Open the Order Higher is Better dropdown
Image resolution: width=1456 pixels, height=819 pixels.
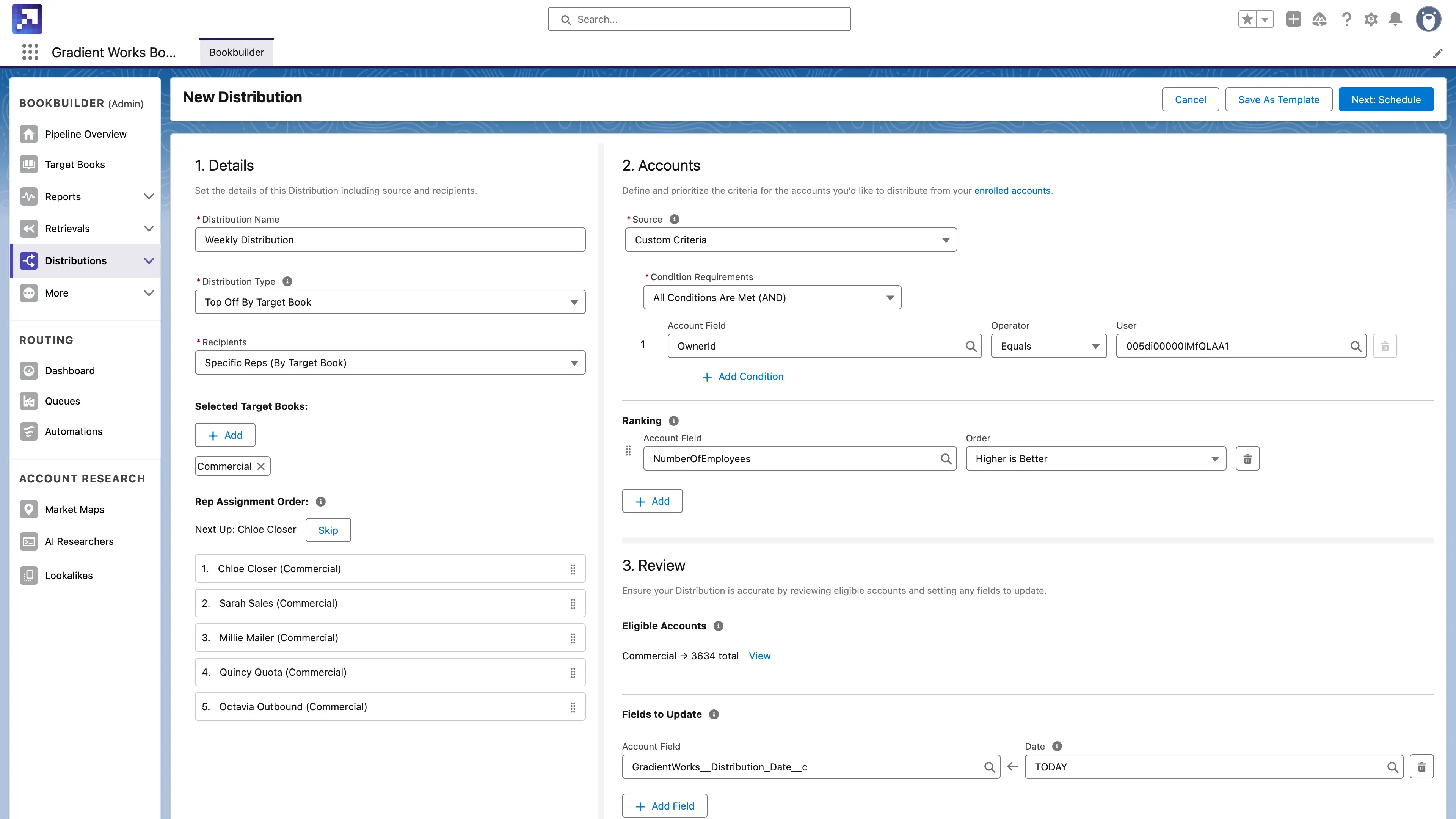point(1095,458)
